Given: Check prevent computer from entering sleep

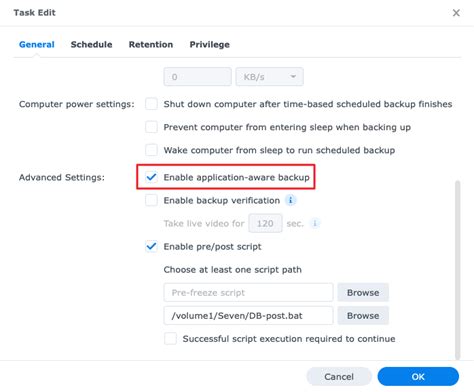Looking at the screenshot, I should click(x=151, y=127).
